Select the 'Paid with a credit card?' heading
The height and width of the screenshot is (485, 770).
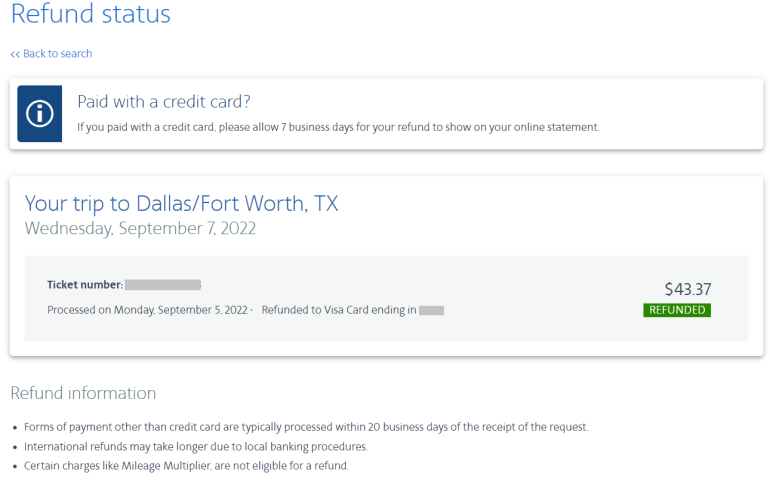(x=163, y=101)
